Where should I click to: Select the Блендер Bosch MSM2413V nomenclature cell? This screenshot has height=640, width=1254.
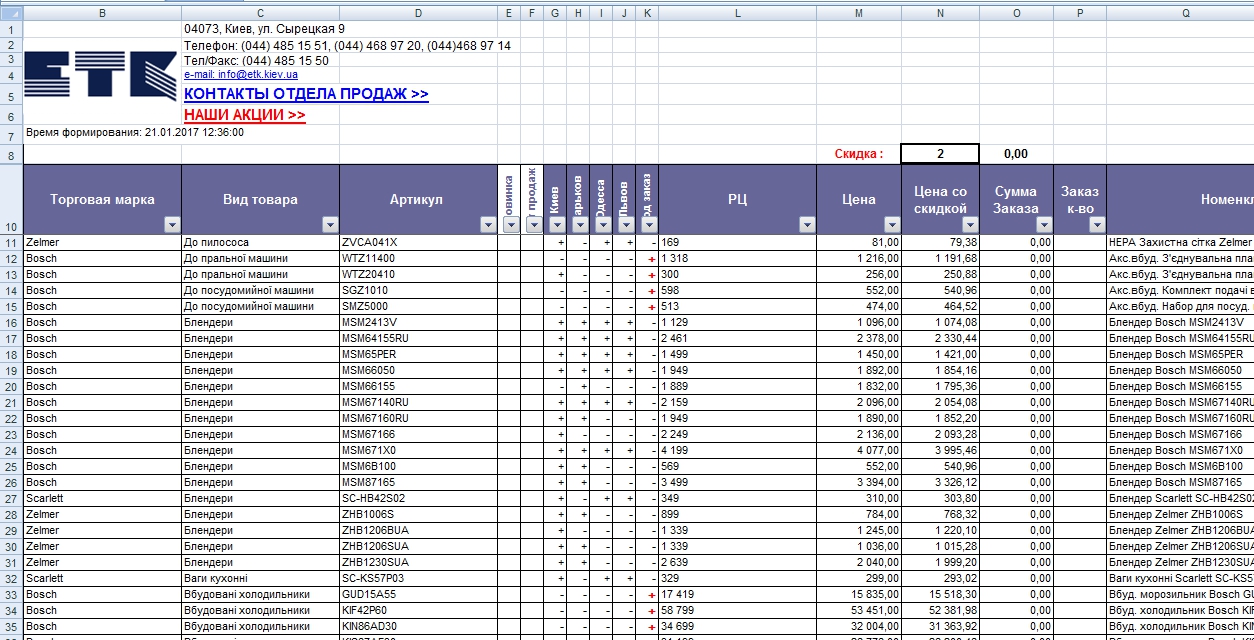click(1181, 322)
